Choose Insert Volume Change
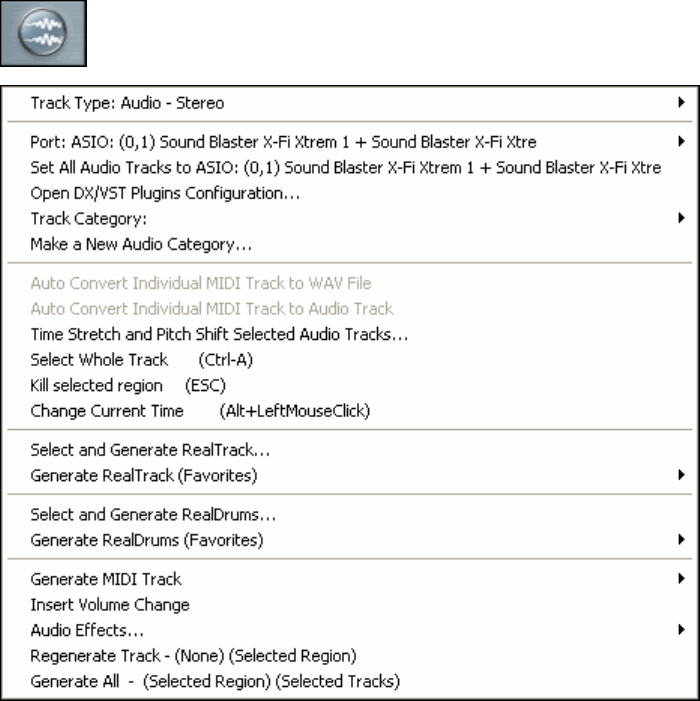 110,604
